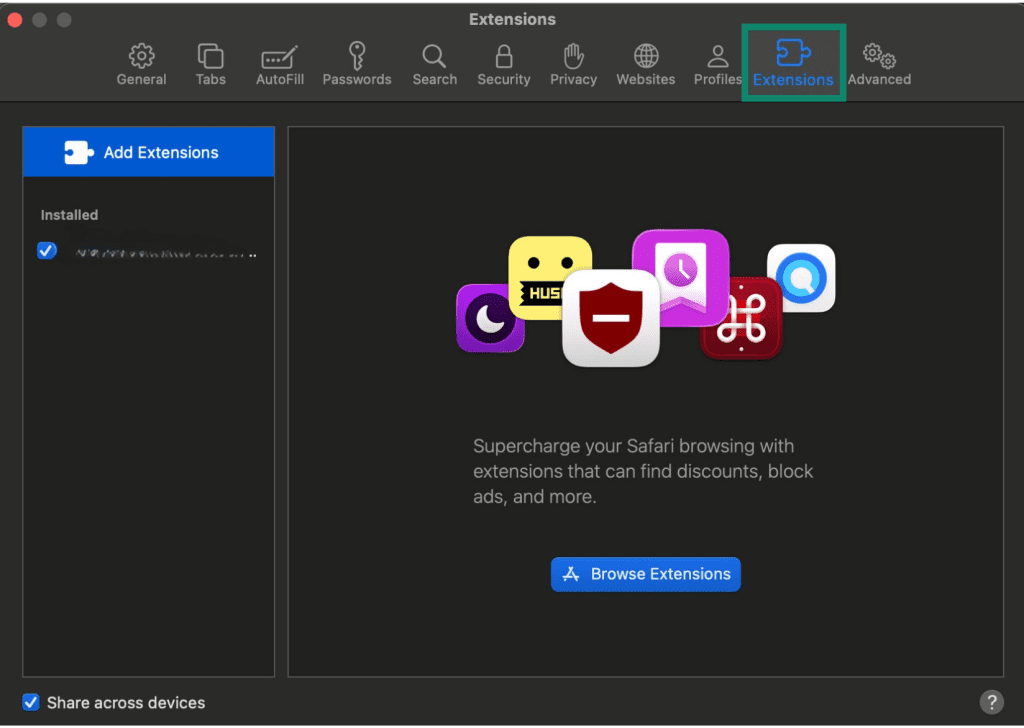Open the General settings pane

[x=141, y=64]
